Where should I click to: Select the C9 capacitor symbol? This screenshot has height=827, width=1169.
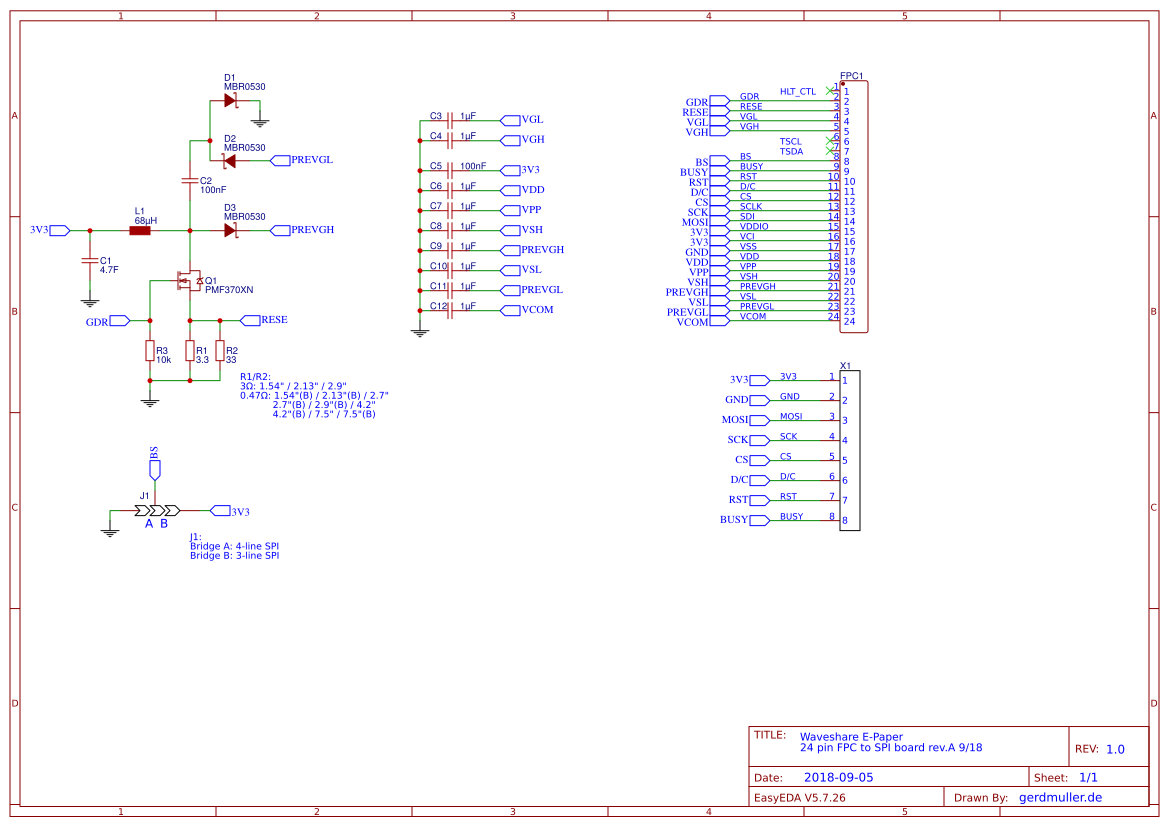pyautogui.click(x=450, y=250)
